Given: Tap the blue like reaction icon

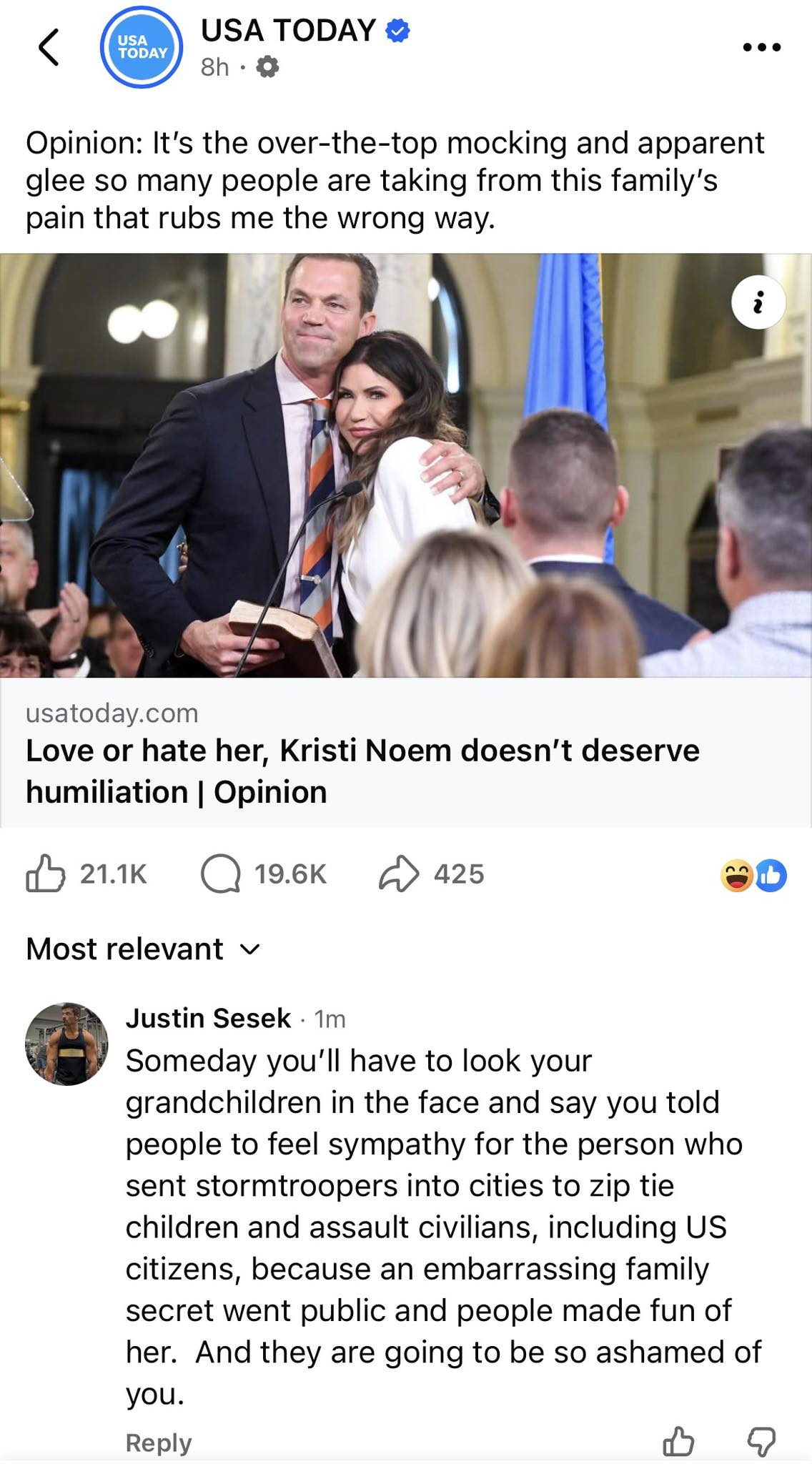Looking at the screenshot, I should (x=771, y=875).
